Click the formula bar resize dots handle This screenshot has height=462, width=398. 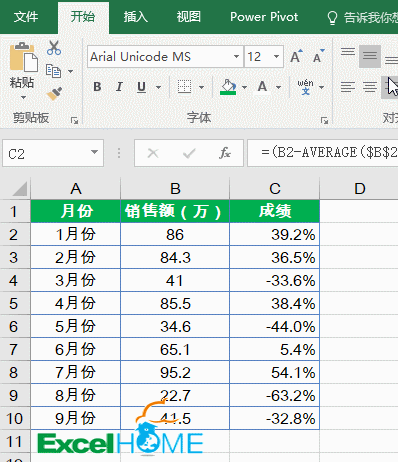(119, 153)
